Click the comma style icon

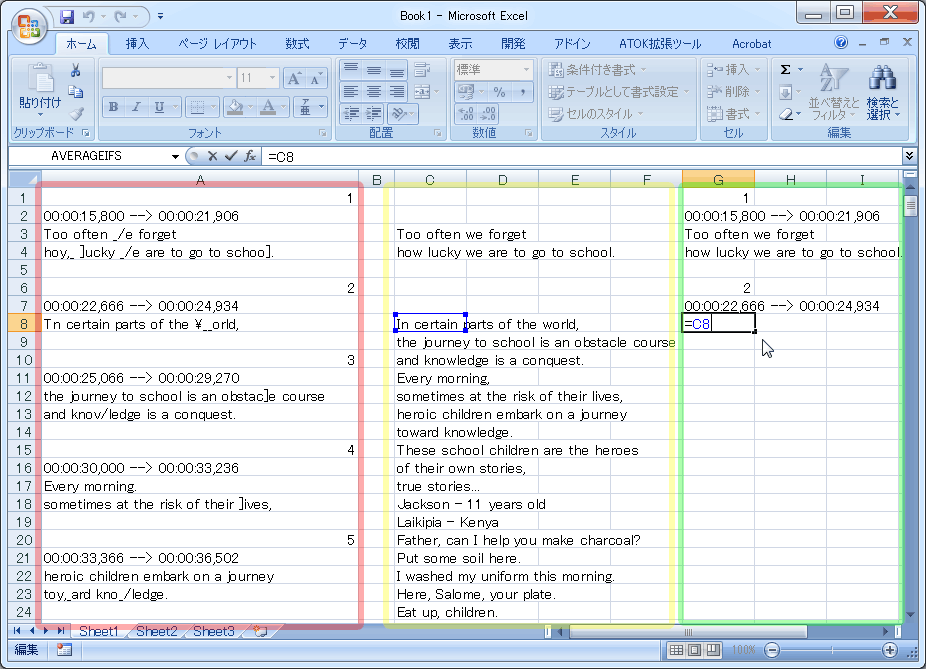coord(523,92)
